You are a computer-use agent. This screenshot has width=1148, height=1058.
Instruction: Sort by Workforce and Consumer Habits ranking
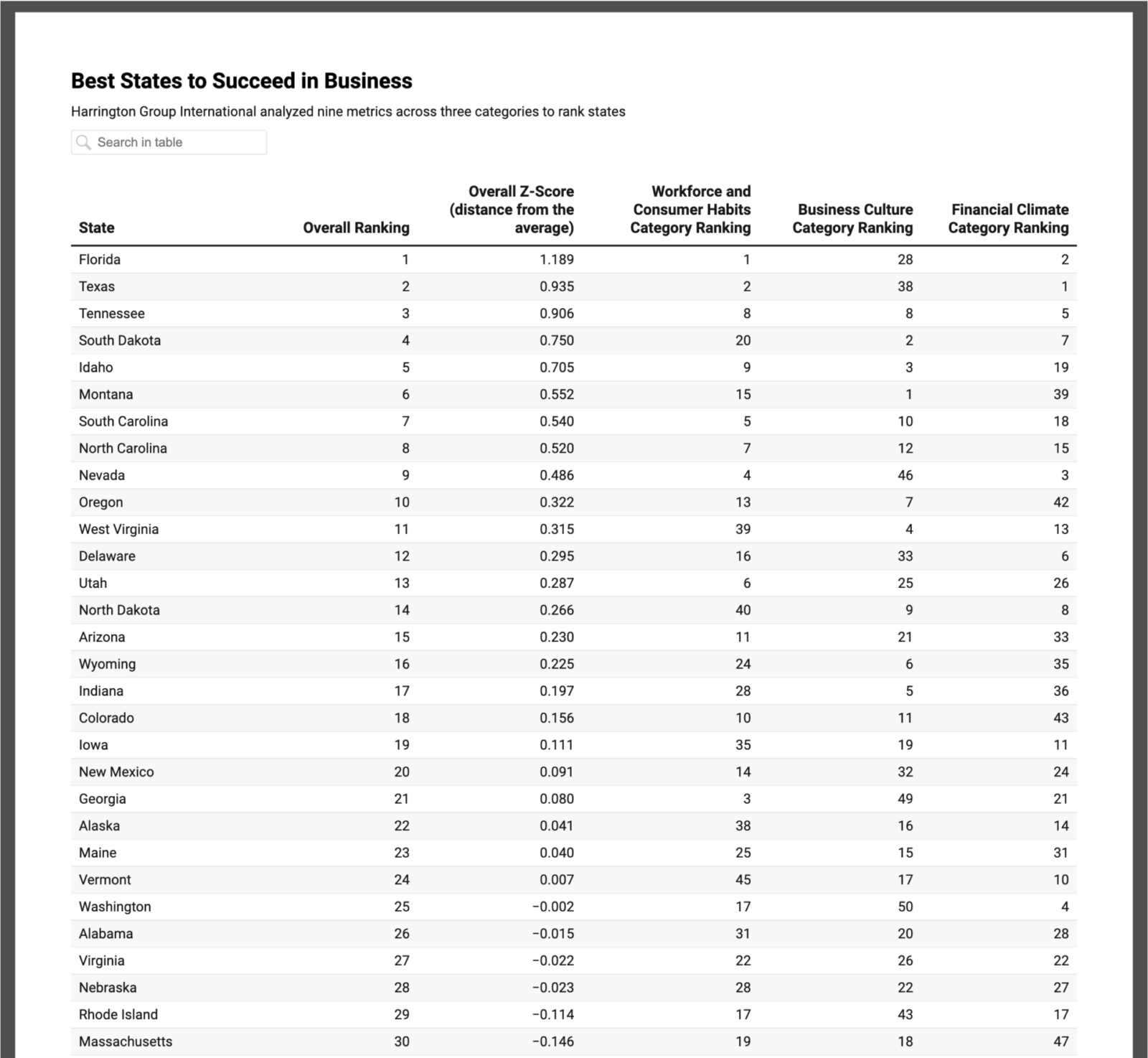point(690,210)
